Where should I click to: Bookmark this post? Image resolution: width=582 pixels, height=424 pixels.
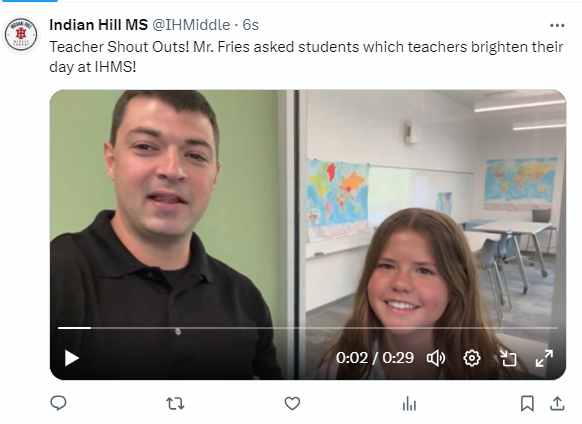[527, 404]
